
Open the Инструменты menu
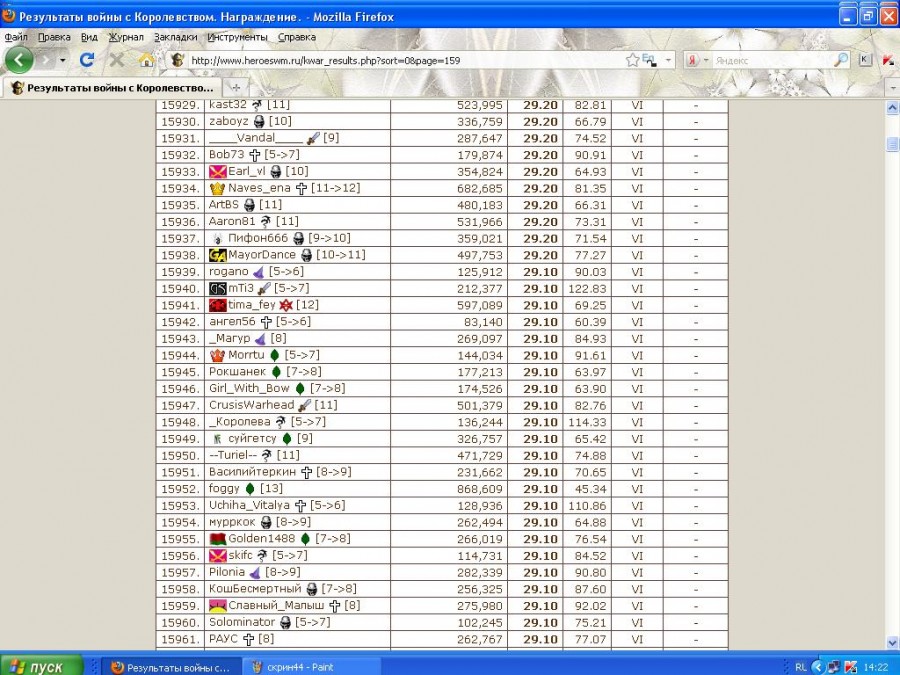coord(237,37)
